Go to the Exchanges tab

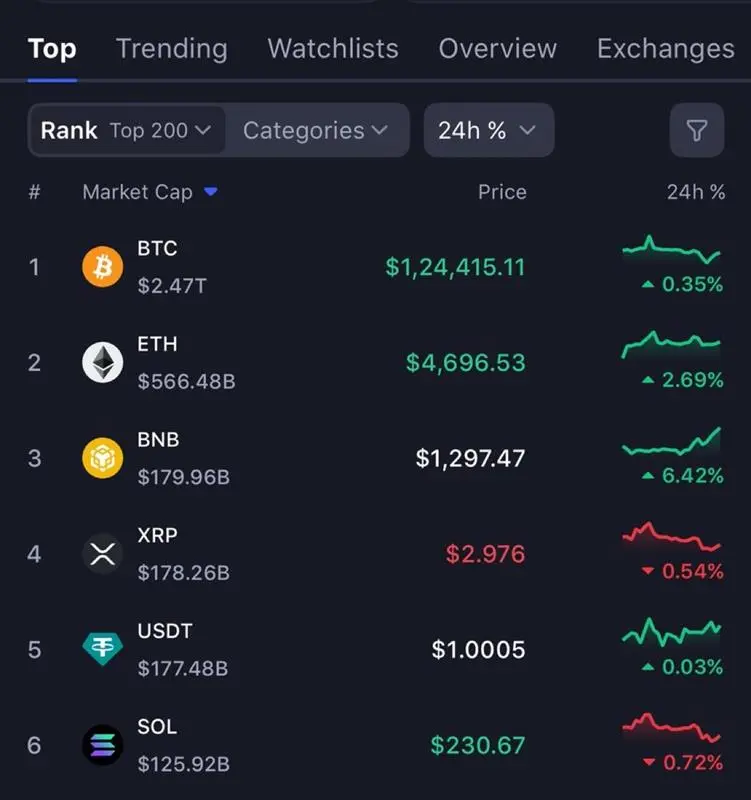pyautogui.click(x=665, y=48)
